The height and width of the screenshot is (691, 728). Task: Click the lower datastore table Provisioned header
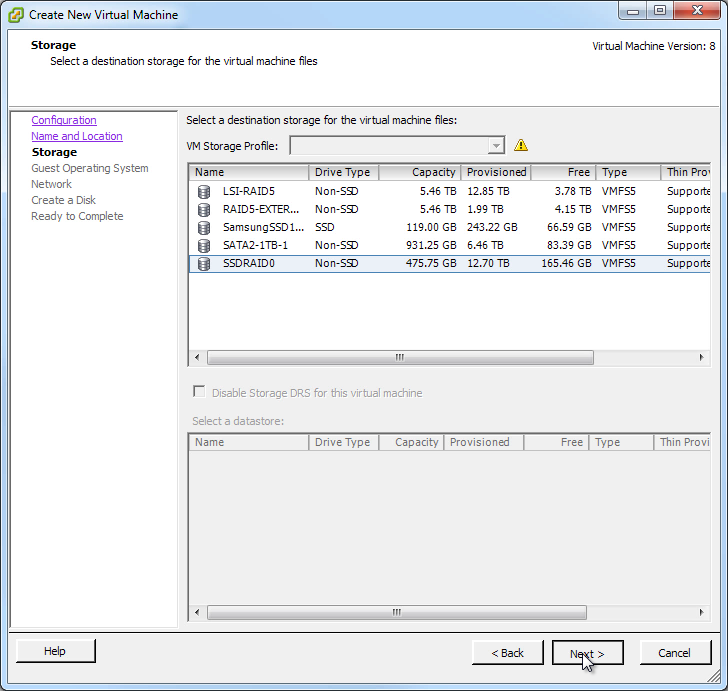[484, 443]
